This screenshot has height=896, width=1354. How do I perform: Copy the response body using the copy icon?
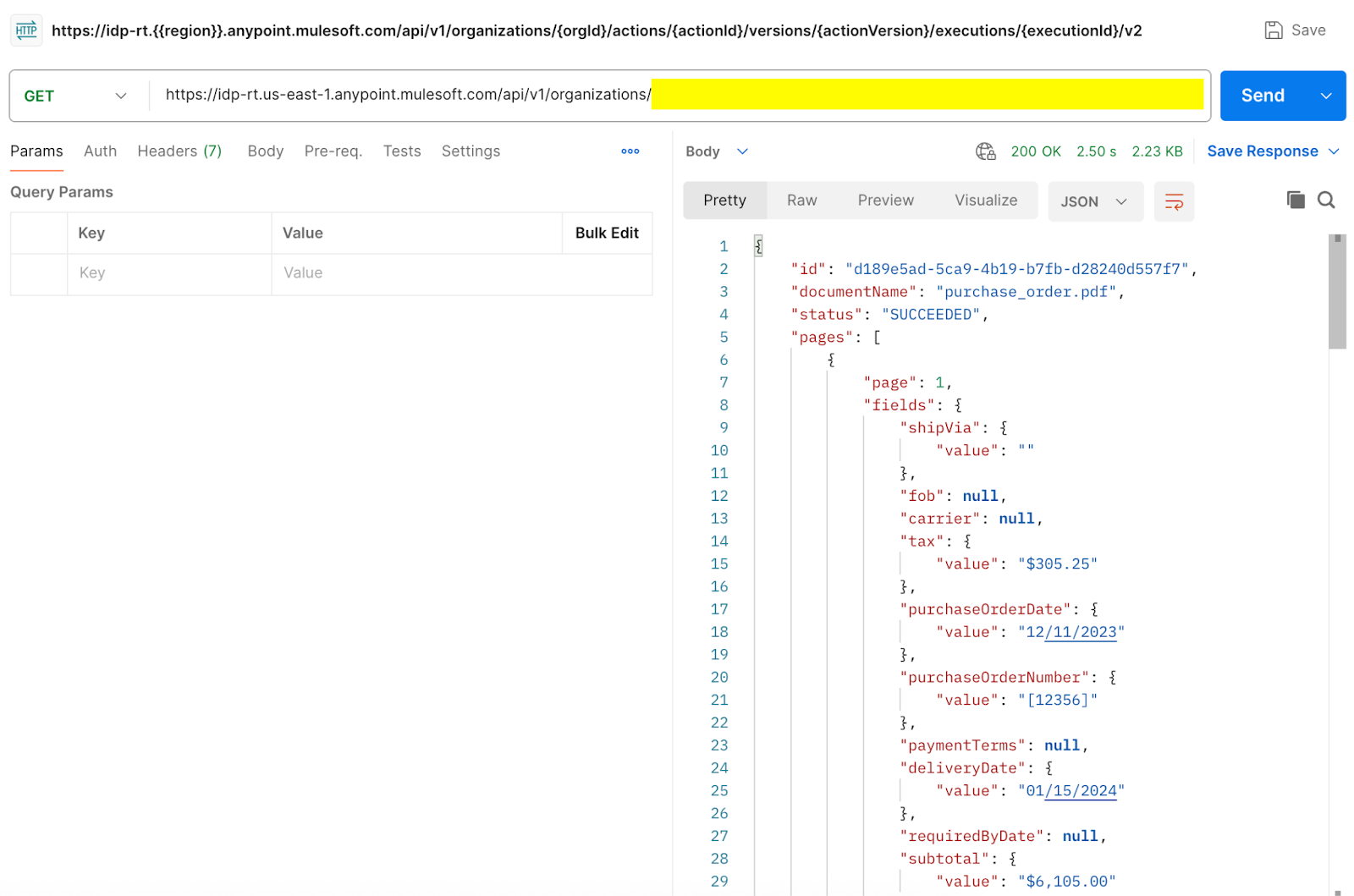[x=1295, y=200]
